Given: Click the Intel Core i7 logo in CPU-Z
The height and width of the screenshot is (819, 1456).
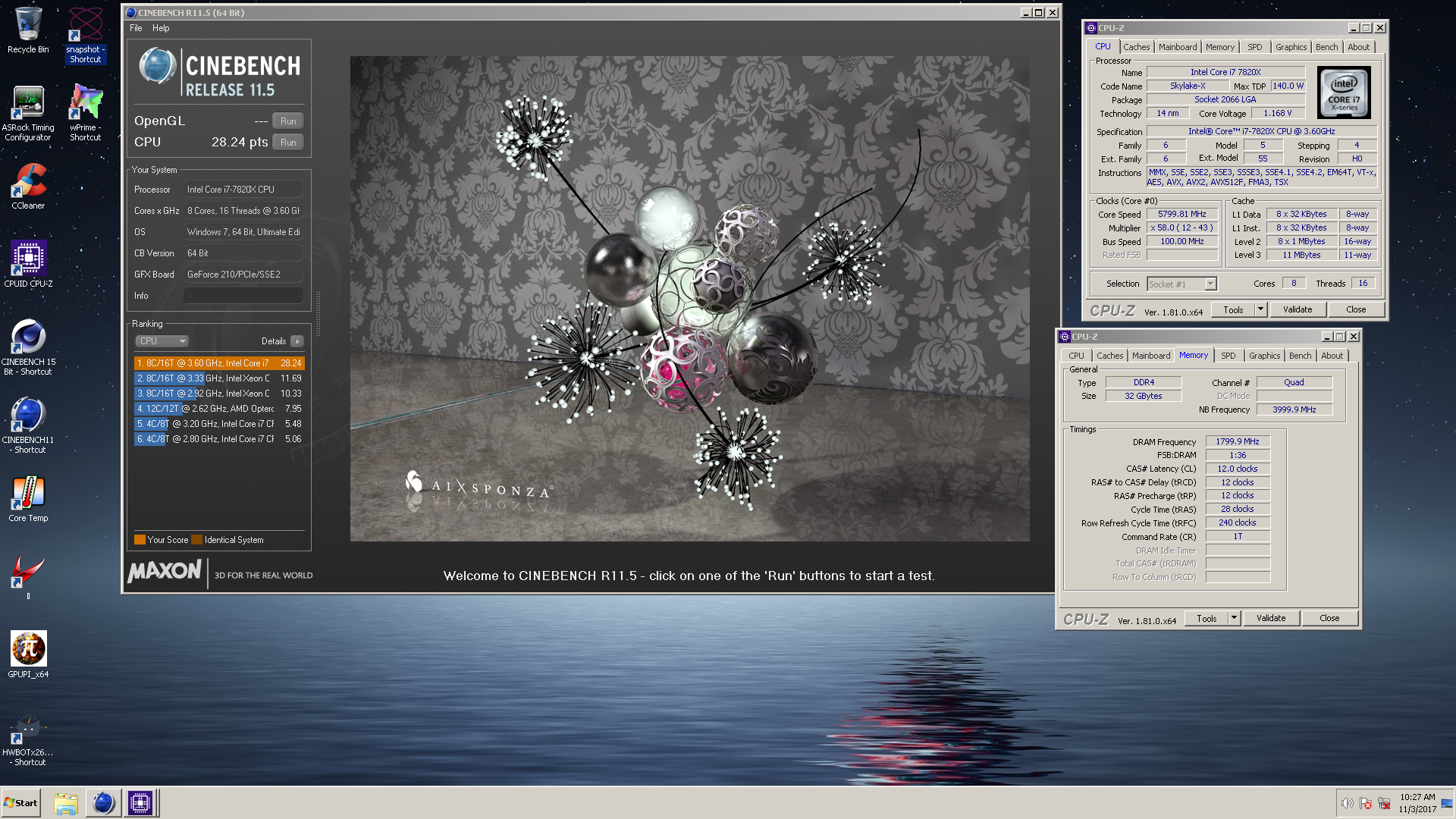Looking at the screenshot, I should click(1344, 93).
